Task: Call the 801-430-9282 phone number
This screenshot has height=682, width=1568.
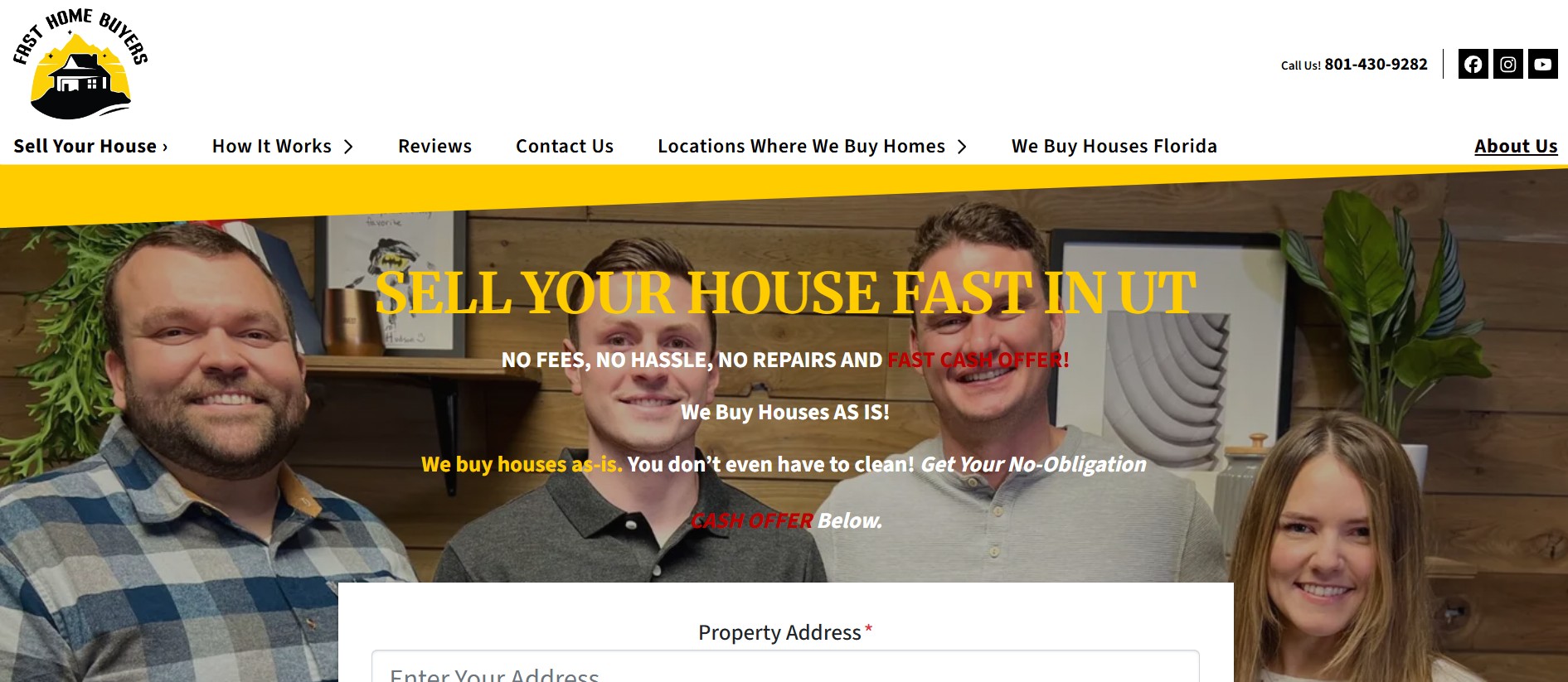Action: click(x=1376, y=64)
